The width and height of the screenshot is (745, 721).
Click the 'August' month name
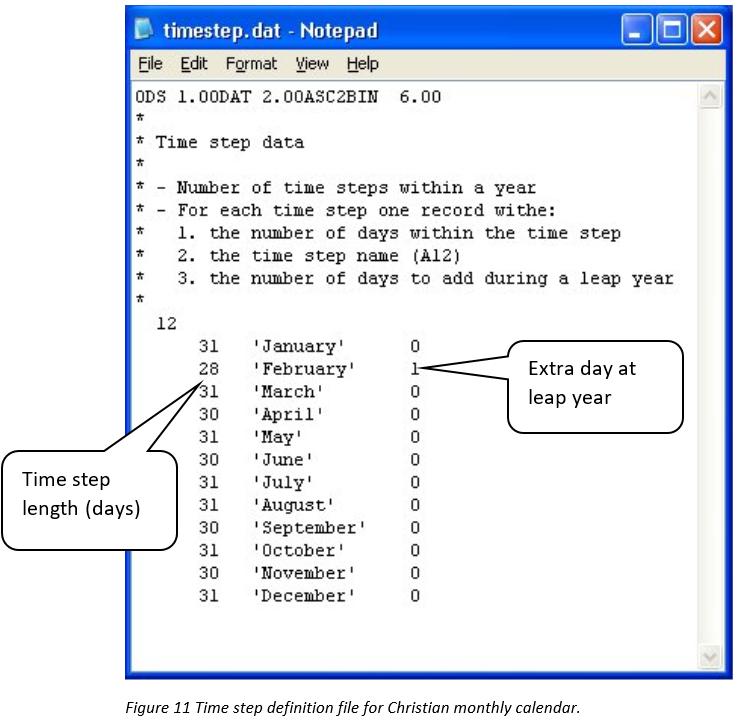[x=293, y=505]
